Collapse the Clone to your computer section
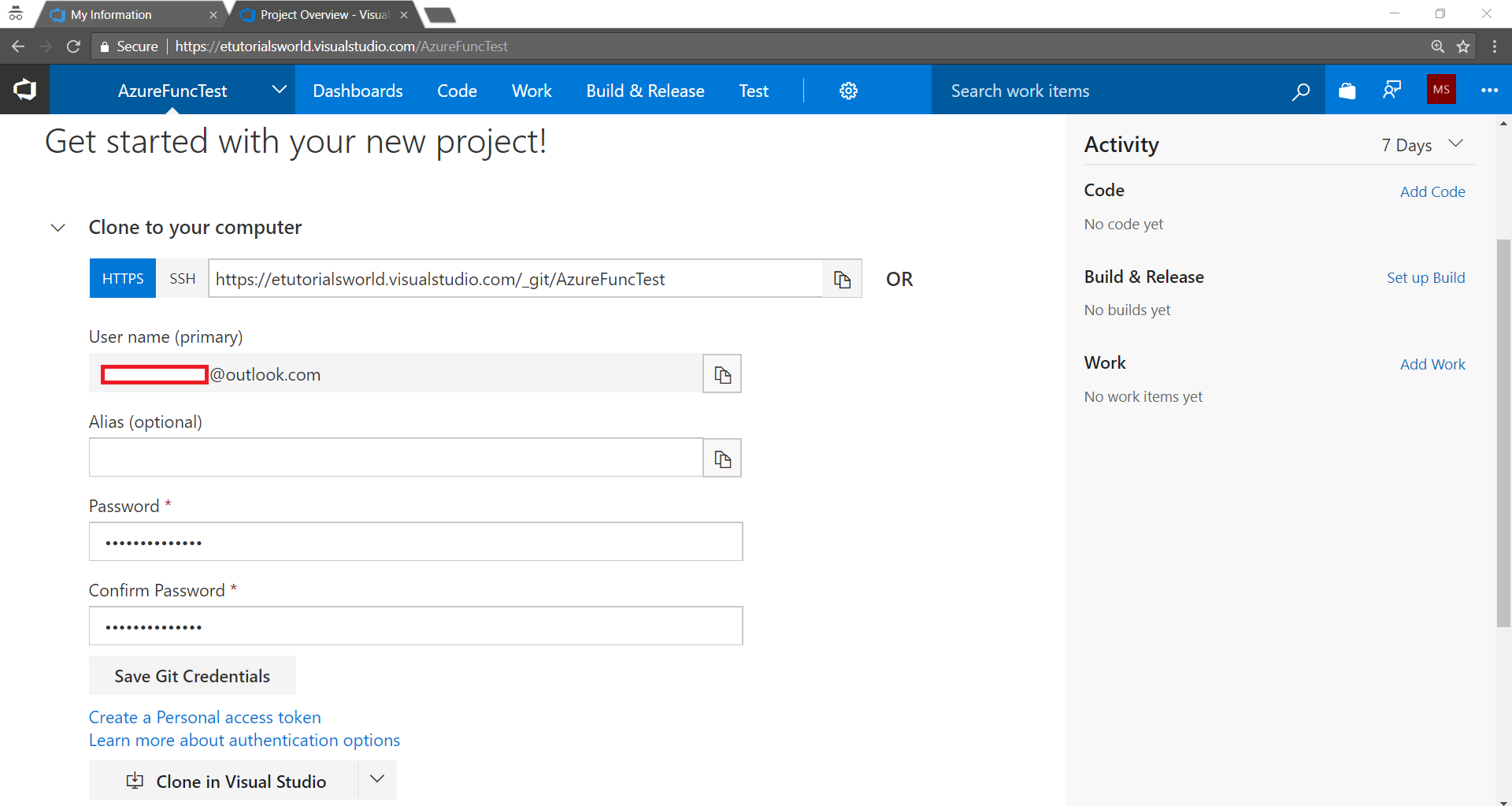The height and width of the screenshot is (806, 1512). [x=58, y=228]
